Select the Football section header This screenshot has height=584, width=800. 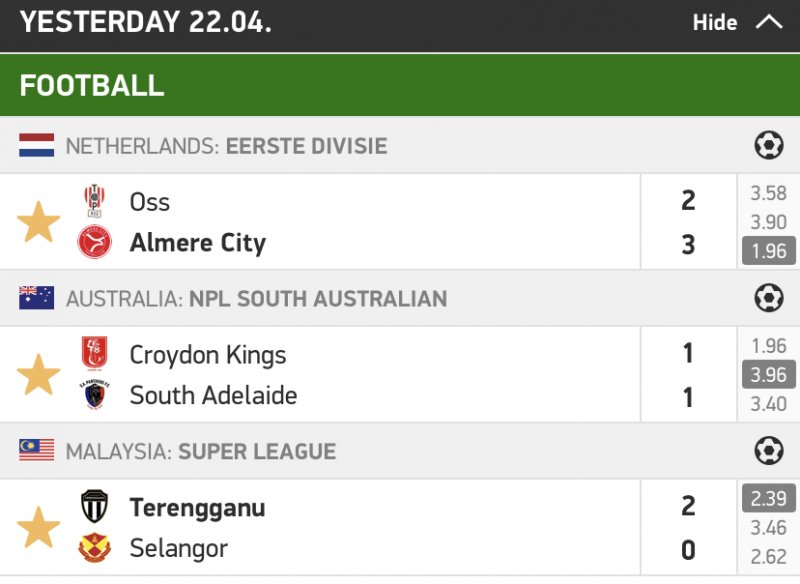92,85
